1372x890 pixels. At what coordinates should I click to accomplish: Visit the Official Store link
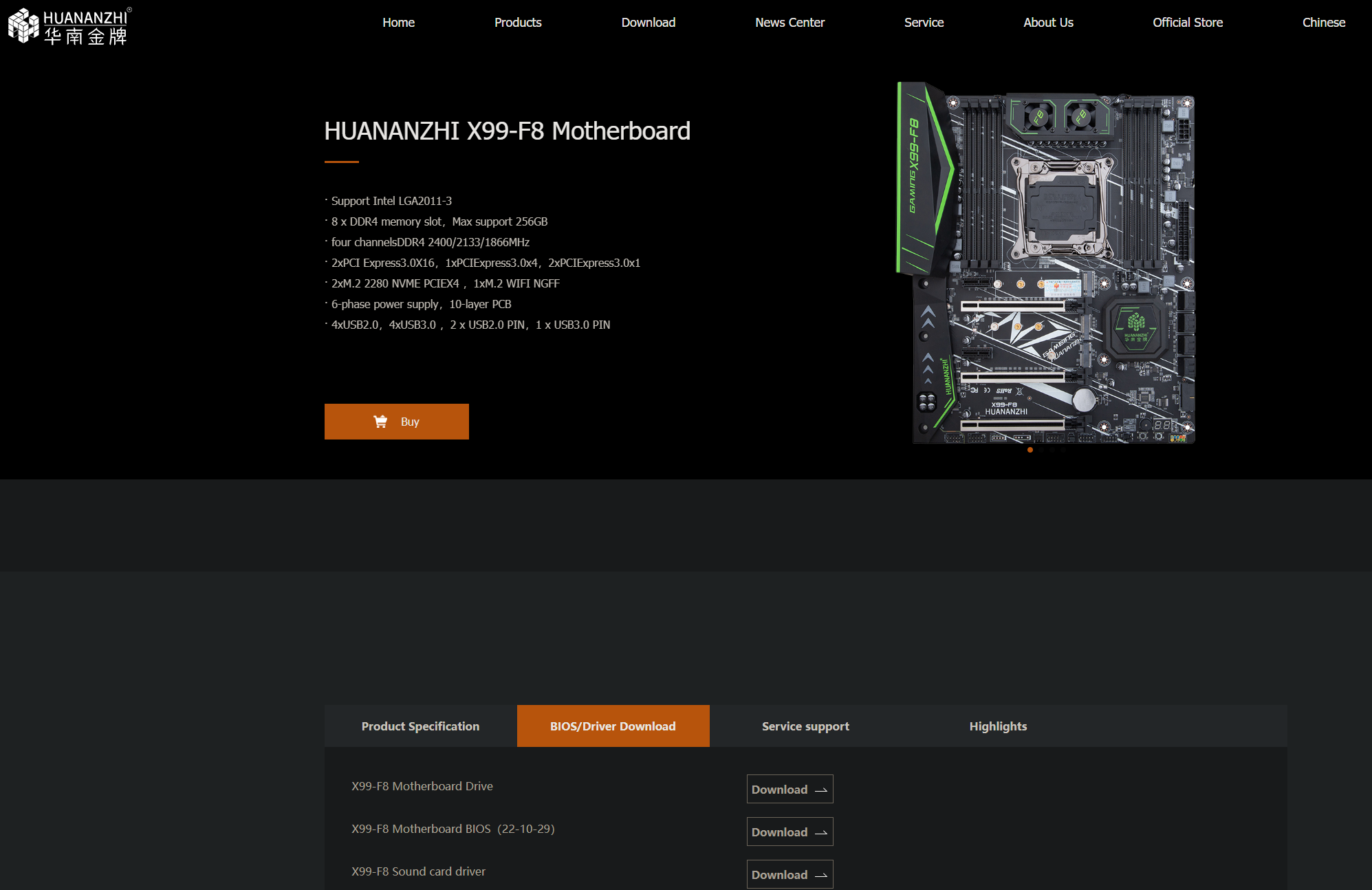click(x=1188, y=23)
